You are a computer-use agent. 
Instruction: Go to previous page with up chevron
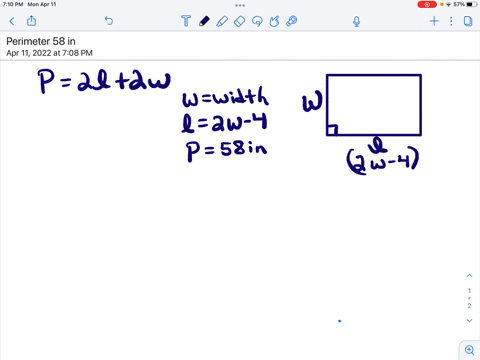point(469,276)
